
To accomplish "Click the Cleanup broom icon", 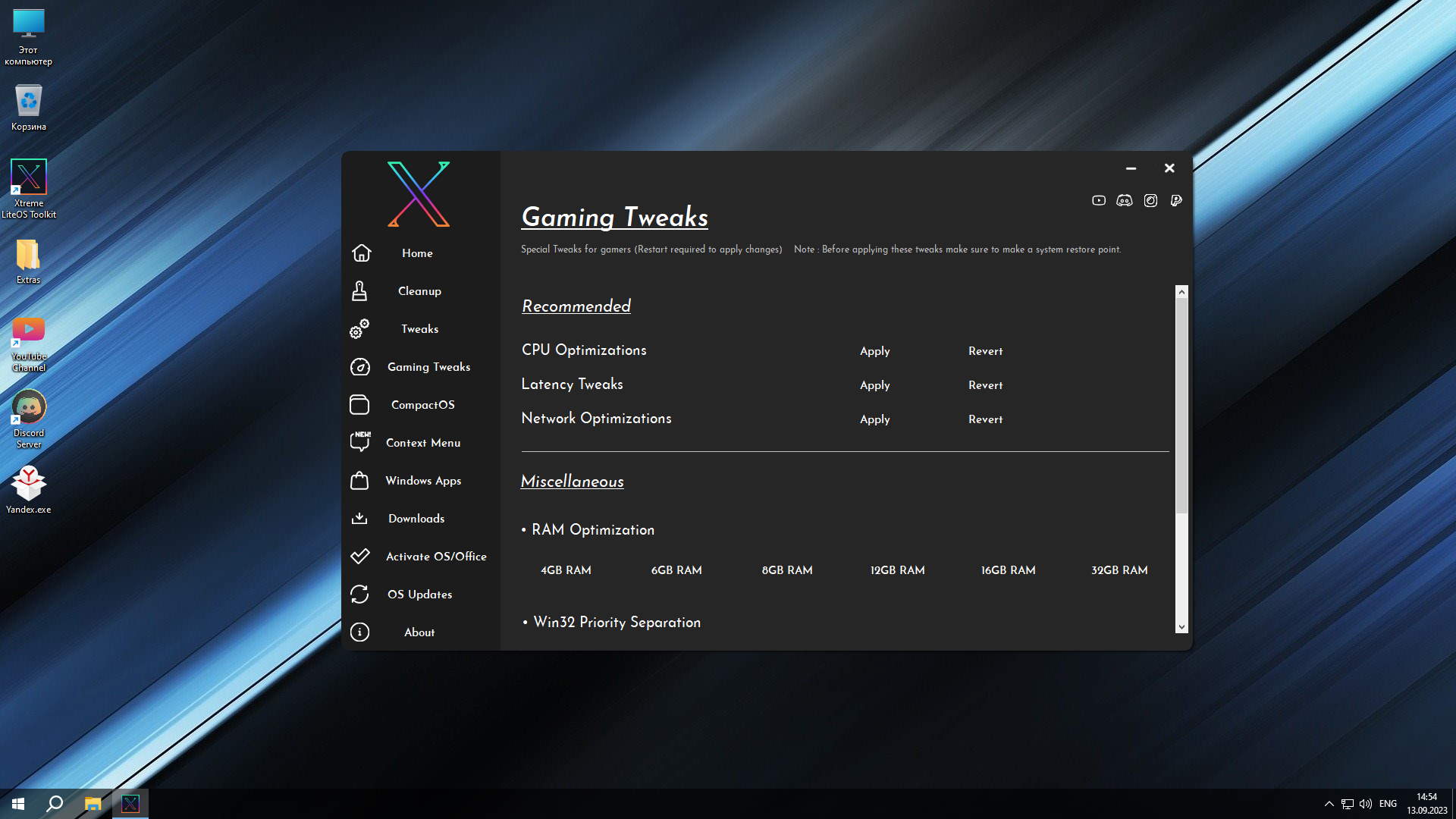I will tap(359, 290).
